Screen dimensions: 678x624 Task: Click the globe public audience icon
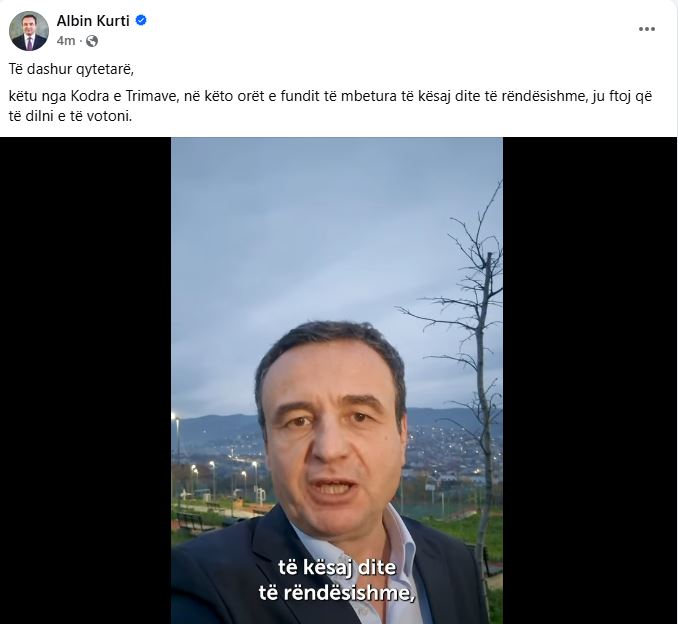[x=92, y=41]
